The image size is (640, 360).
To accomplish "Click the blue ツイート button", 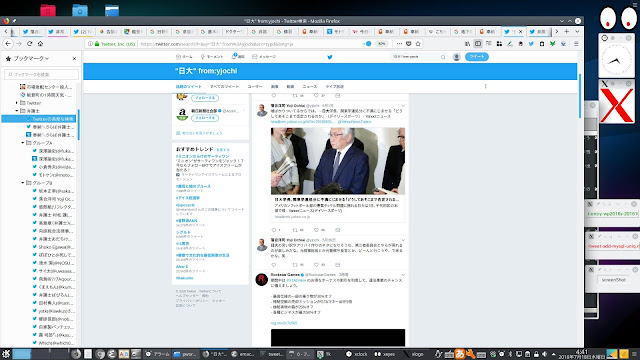I will (477, 57).
